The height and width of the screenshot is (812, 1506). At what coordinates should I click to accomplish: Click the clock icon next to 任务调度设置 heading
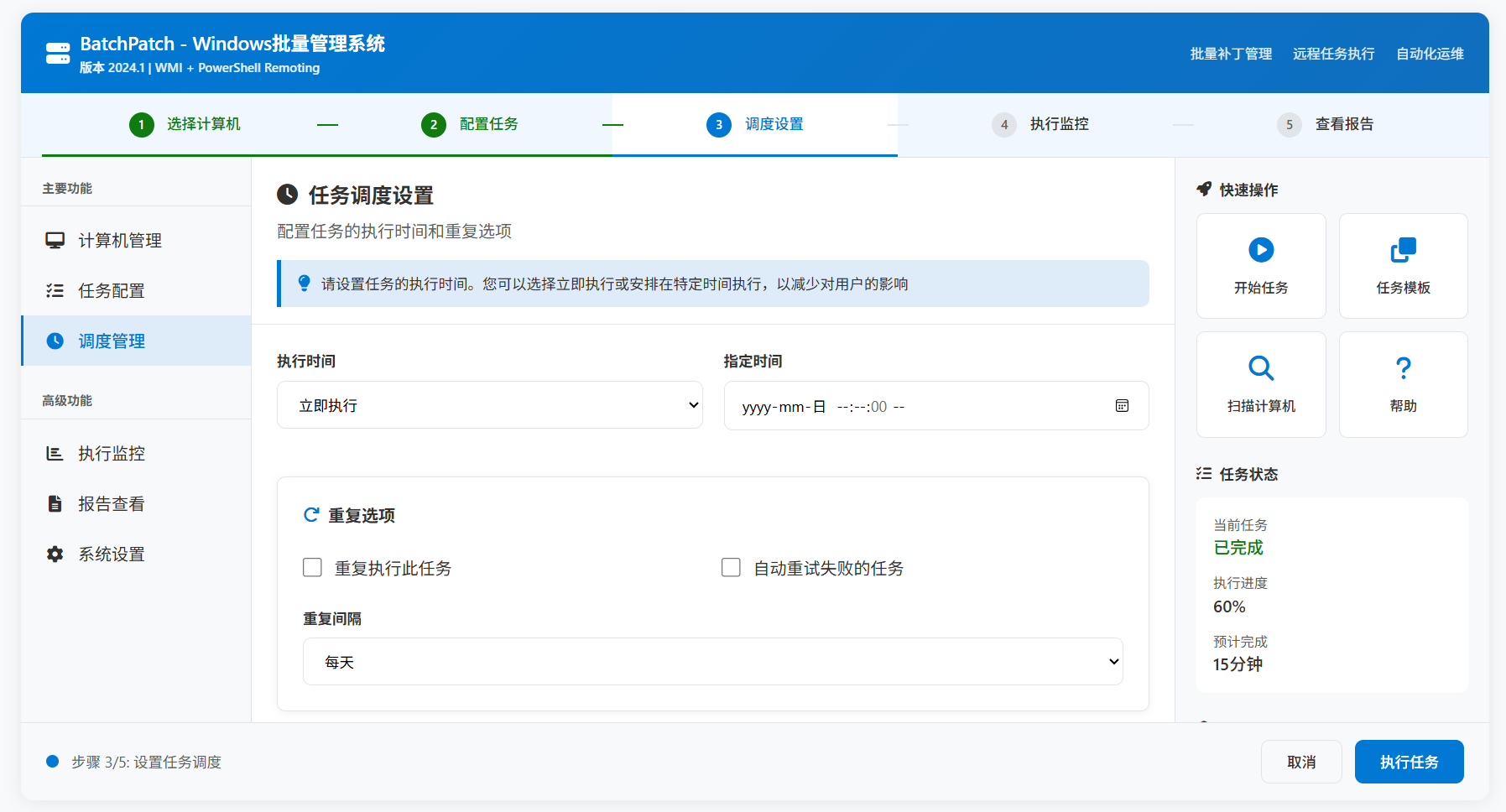point(288,195)
